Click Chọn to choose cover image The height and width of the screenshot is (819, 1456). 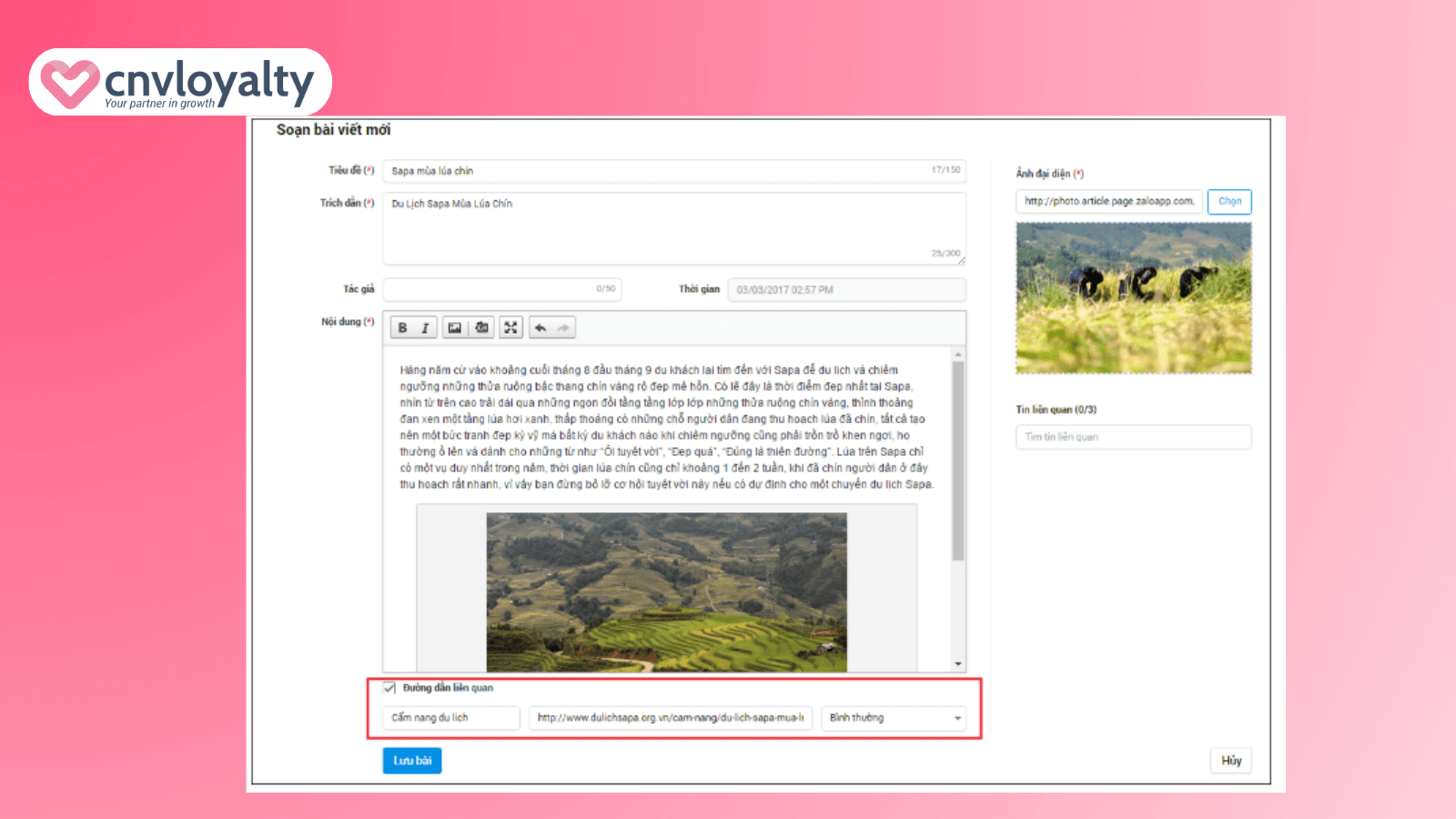tap(1229, 201)
